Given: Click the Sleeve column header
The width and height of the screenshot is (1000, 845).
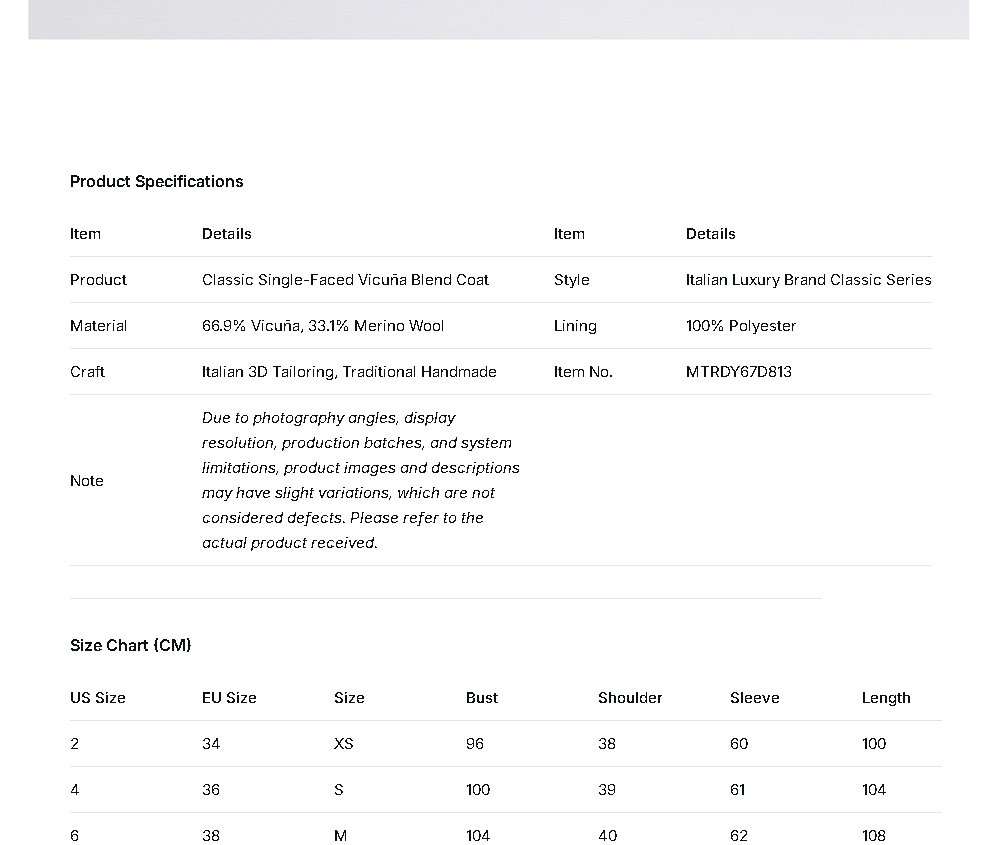Looking at the screenshot, I should 754,698.
